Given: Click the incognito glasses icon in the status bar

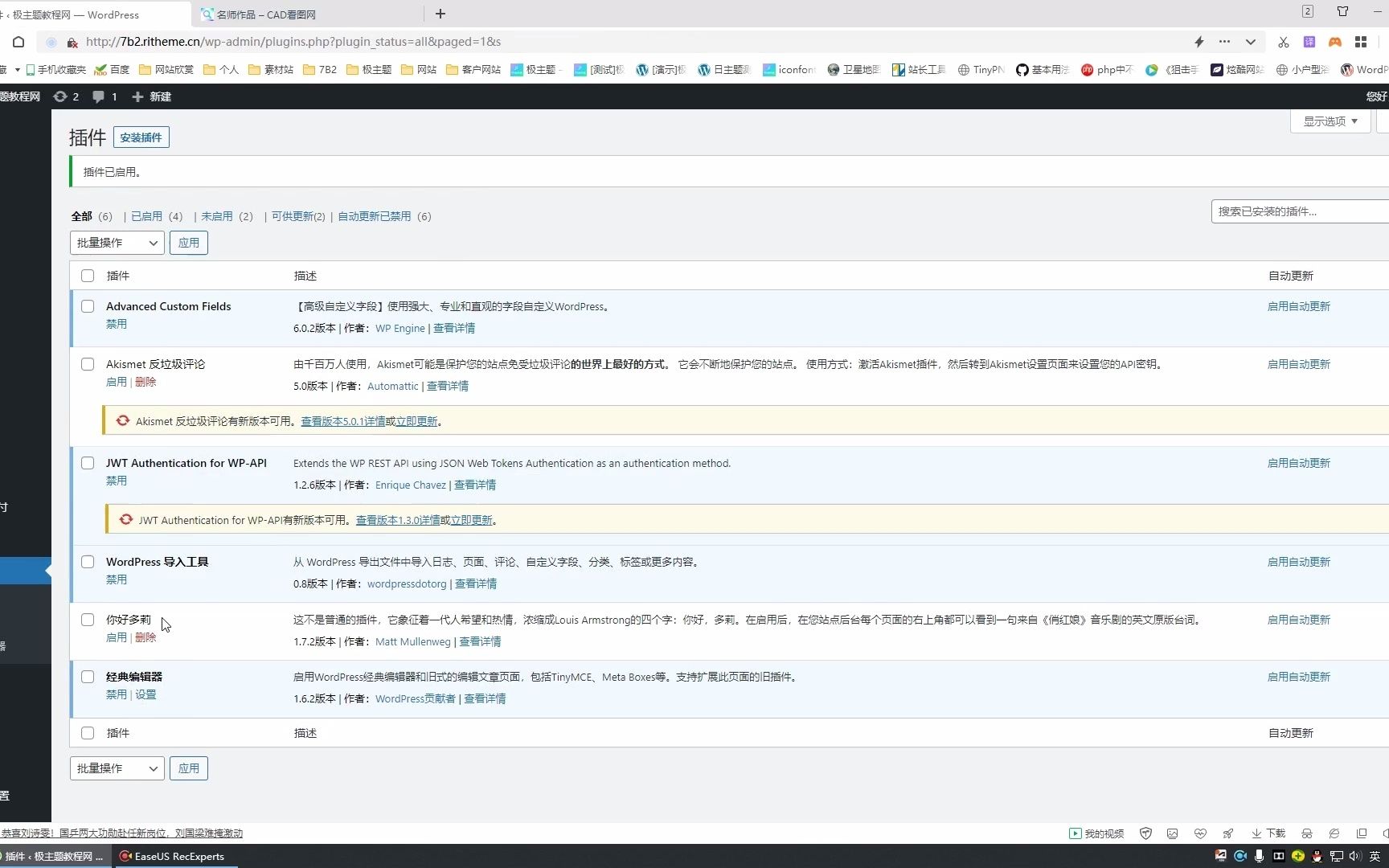Looking at the screenshot, I should pyautogui.click(x=1307, y=833).
